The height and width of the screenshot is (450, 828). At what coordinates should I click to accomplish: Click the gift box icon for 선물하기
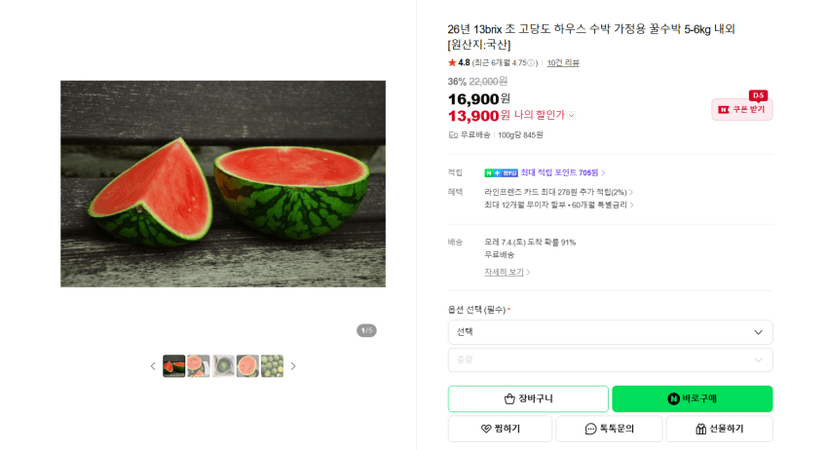pos(701,429)
